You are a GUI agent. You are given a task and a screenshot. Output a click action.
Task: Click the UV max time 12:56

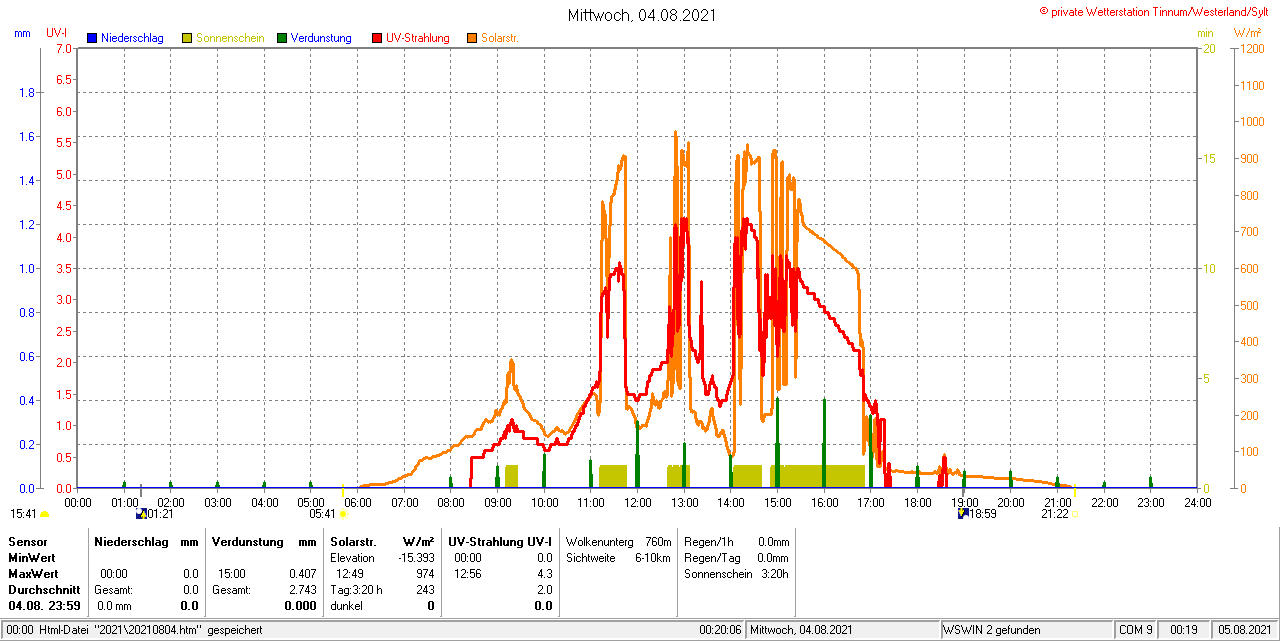pos(467,574)
